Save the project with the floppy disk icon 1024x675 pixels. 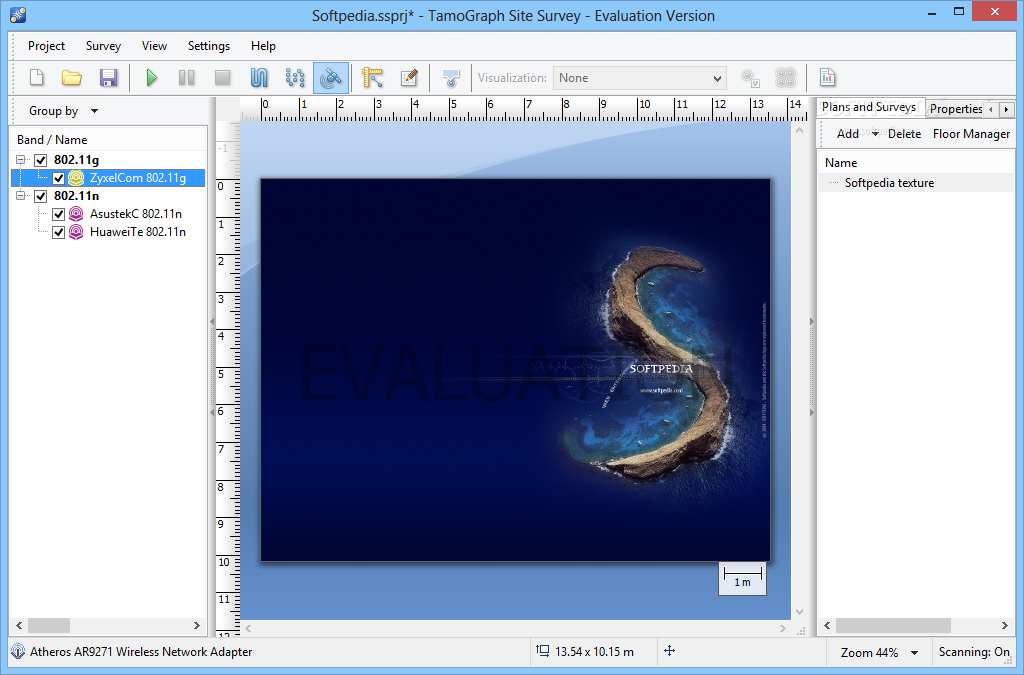108,78
